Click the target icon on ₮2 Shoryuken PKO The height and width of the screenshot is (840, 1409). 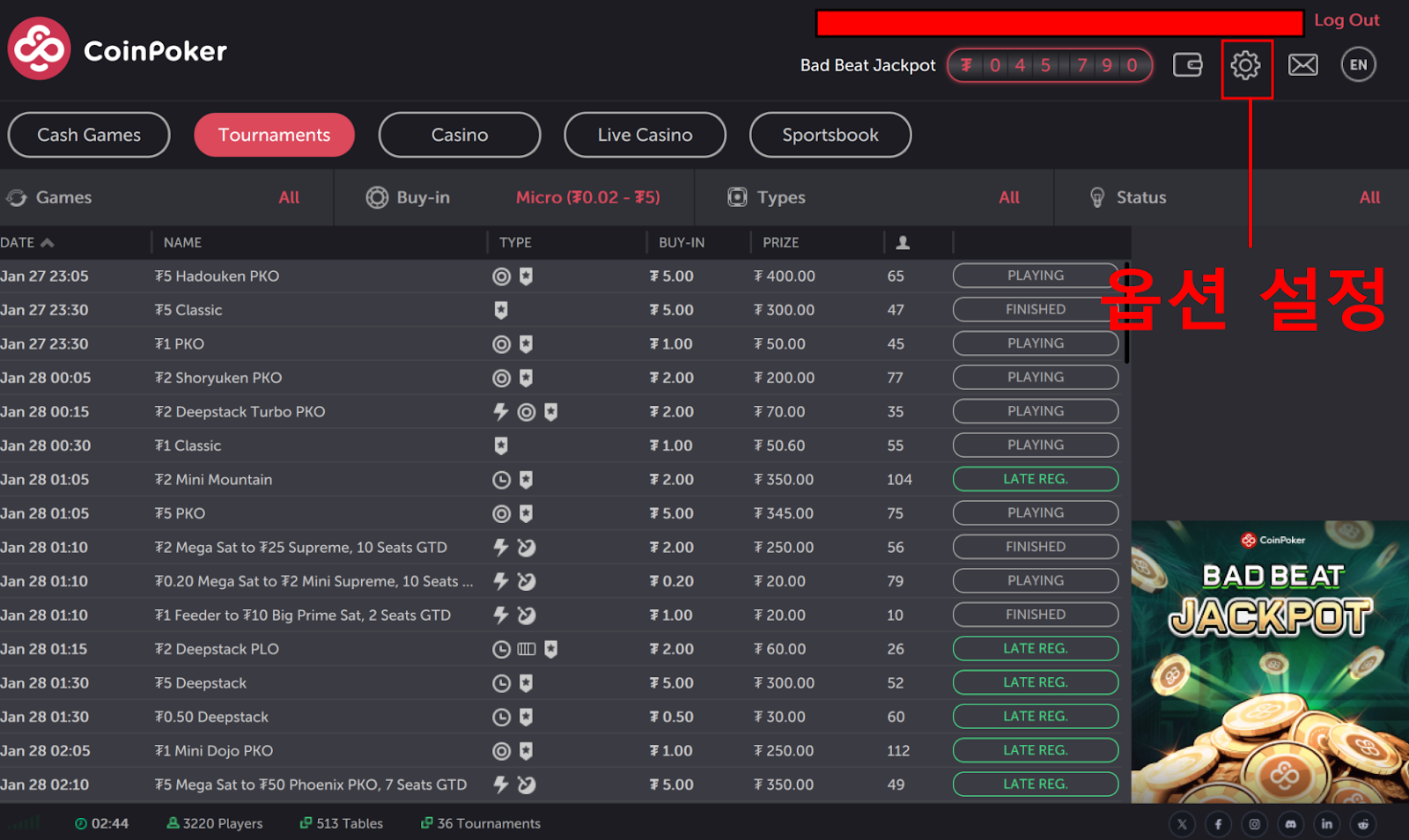click(501, 378)
